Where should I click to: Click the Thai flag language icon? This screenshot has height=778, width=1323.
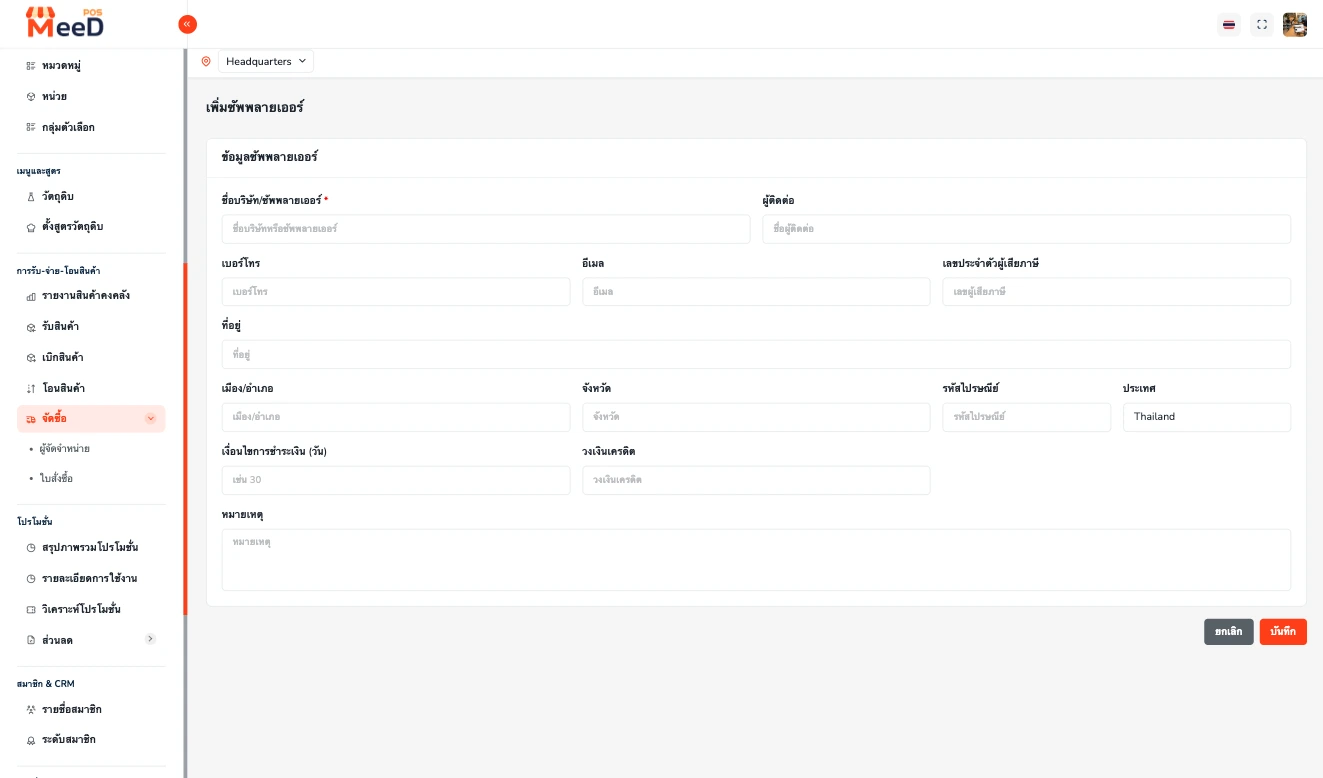[x=1229, y=25]
